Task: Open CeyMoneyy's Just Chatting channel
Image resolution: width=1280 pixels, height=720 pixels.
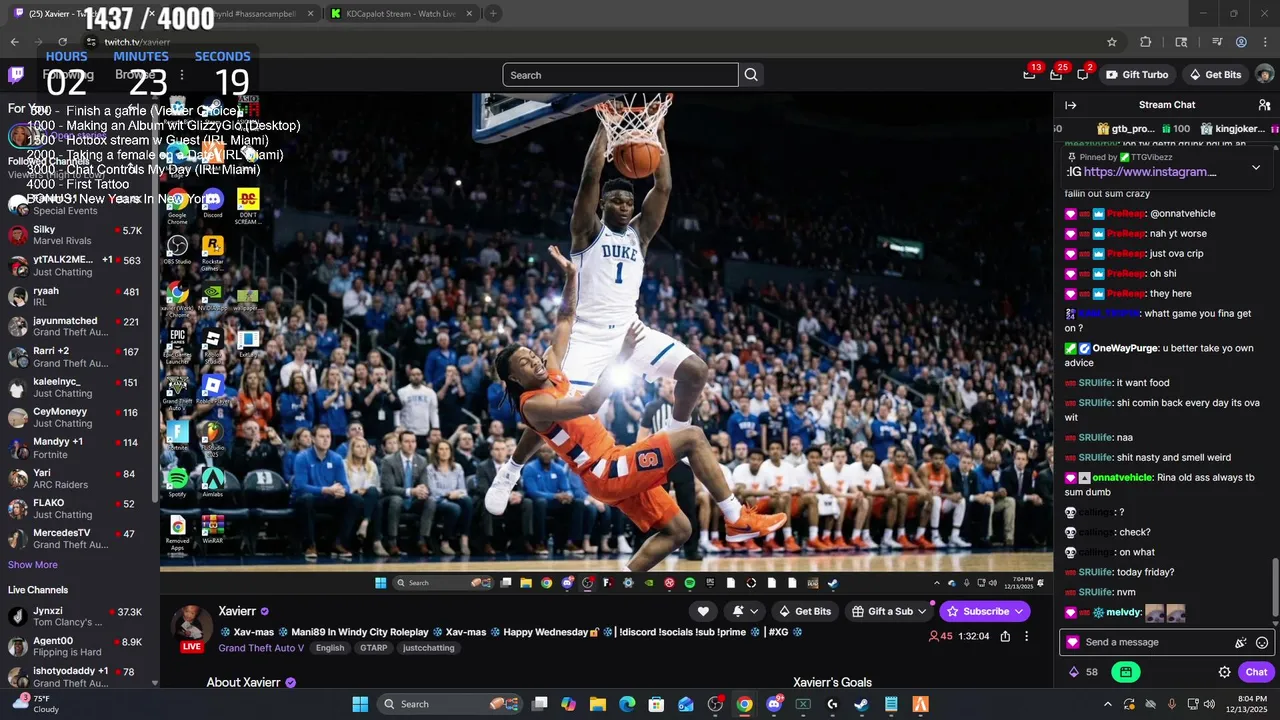Action: tap(78, 418)
